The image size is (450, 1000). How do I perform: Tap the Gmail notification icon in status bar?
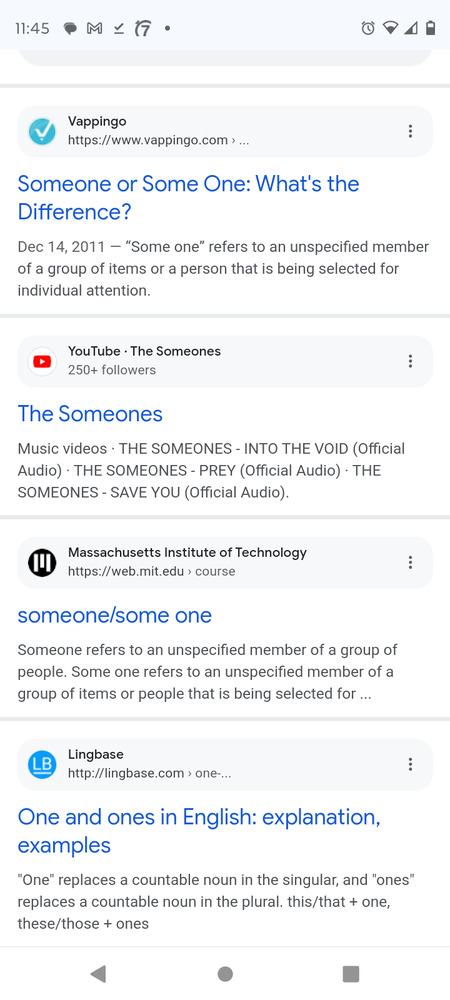[94, 28]
